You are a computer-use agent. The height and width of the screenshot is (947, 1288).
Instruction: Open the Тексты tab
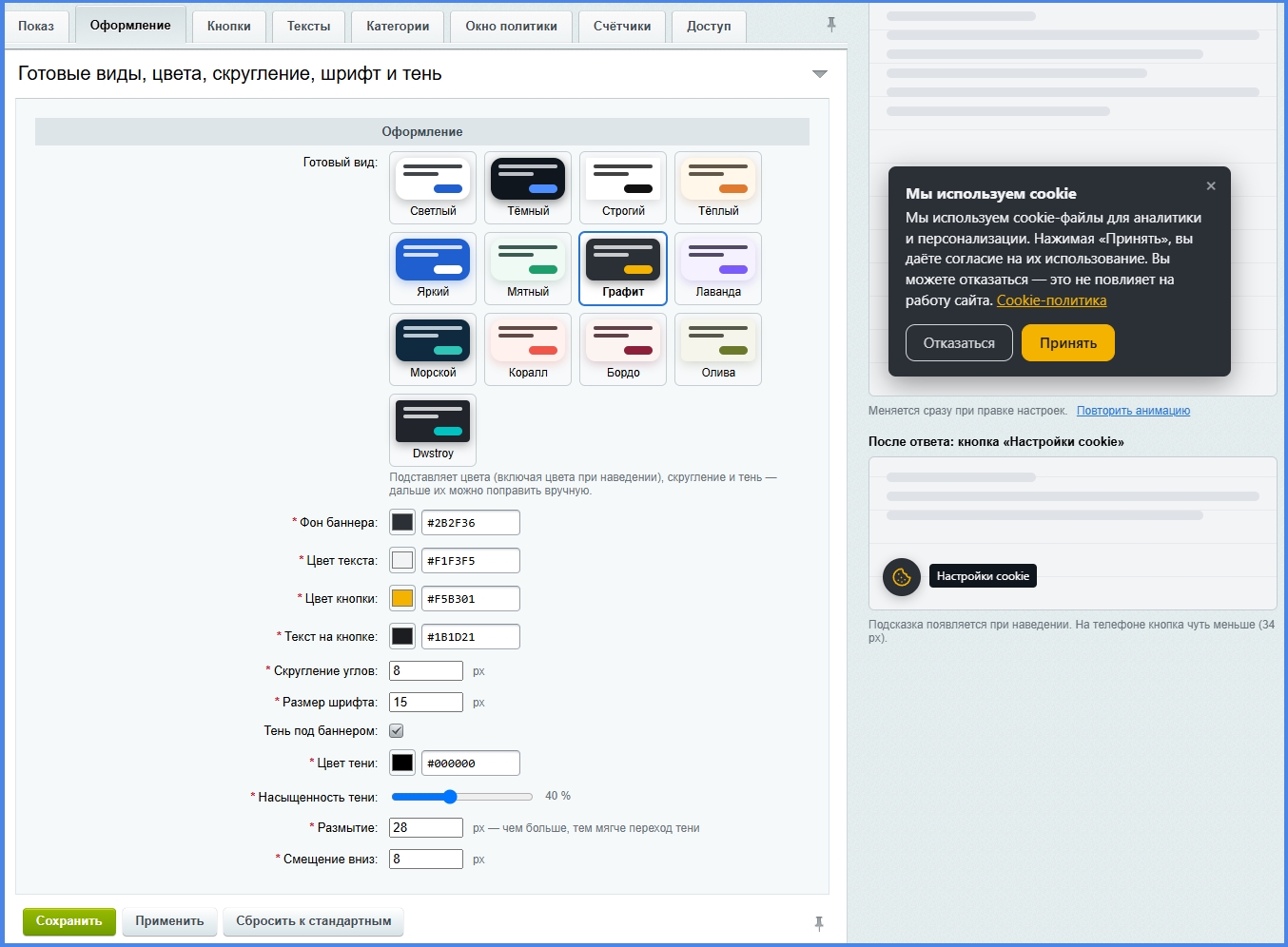point(309,26)
